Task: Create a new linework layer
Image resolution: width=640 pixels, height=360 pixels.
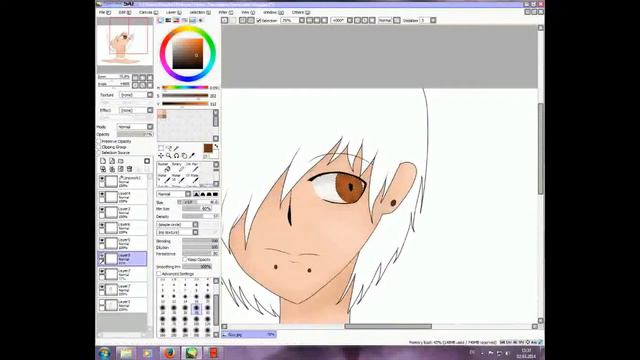Action: (112, 161)
